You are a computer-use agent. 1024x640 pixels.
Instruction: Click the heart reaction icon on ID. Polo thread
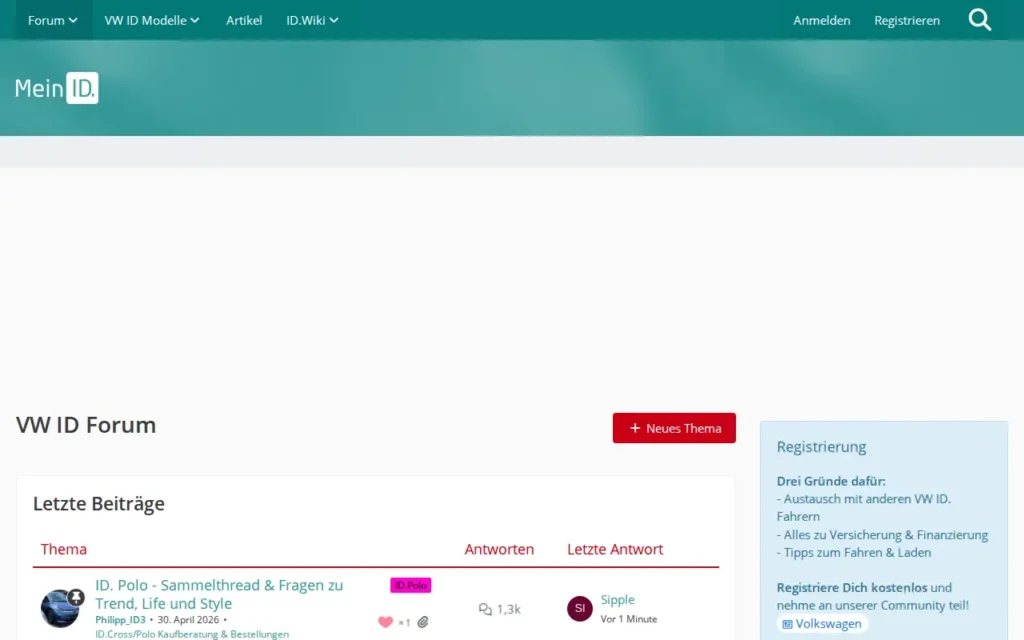pos(385,622)
